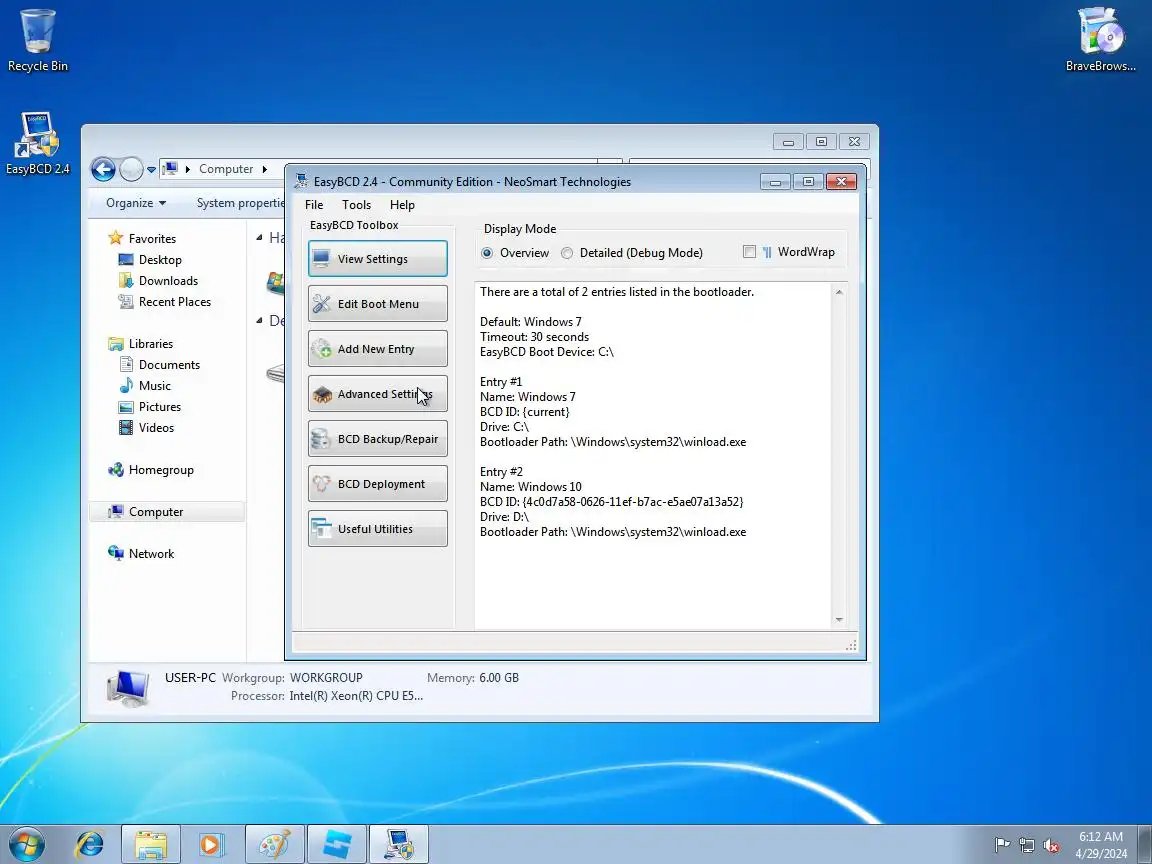This screenshot has width=1152, height=864.
Task: Click Add New Entry button
Action: point(378,348)
